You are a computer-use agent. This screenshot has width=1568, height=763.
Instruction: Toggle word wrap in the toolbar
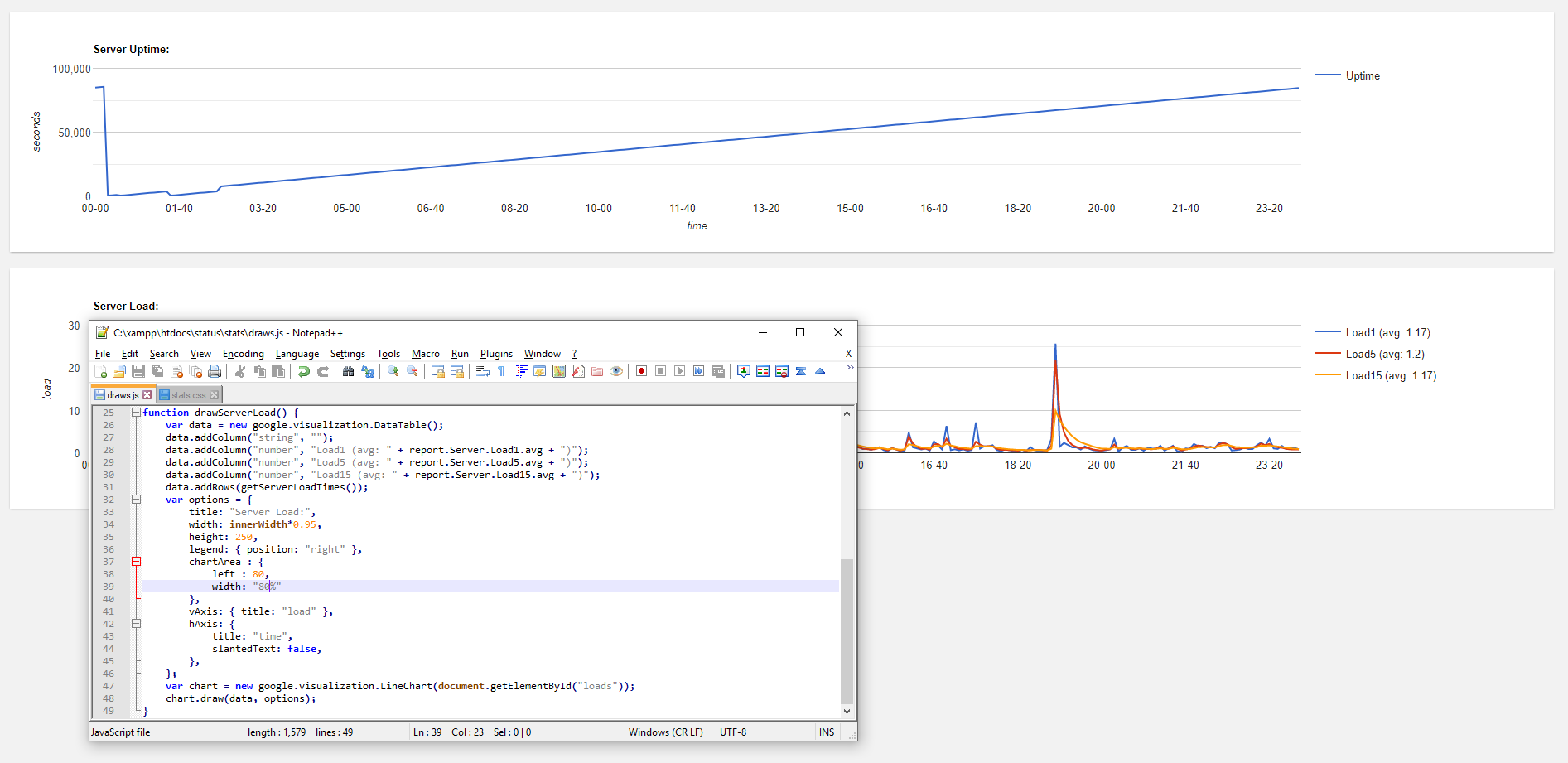[x=483, y=371]
